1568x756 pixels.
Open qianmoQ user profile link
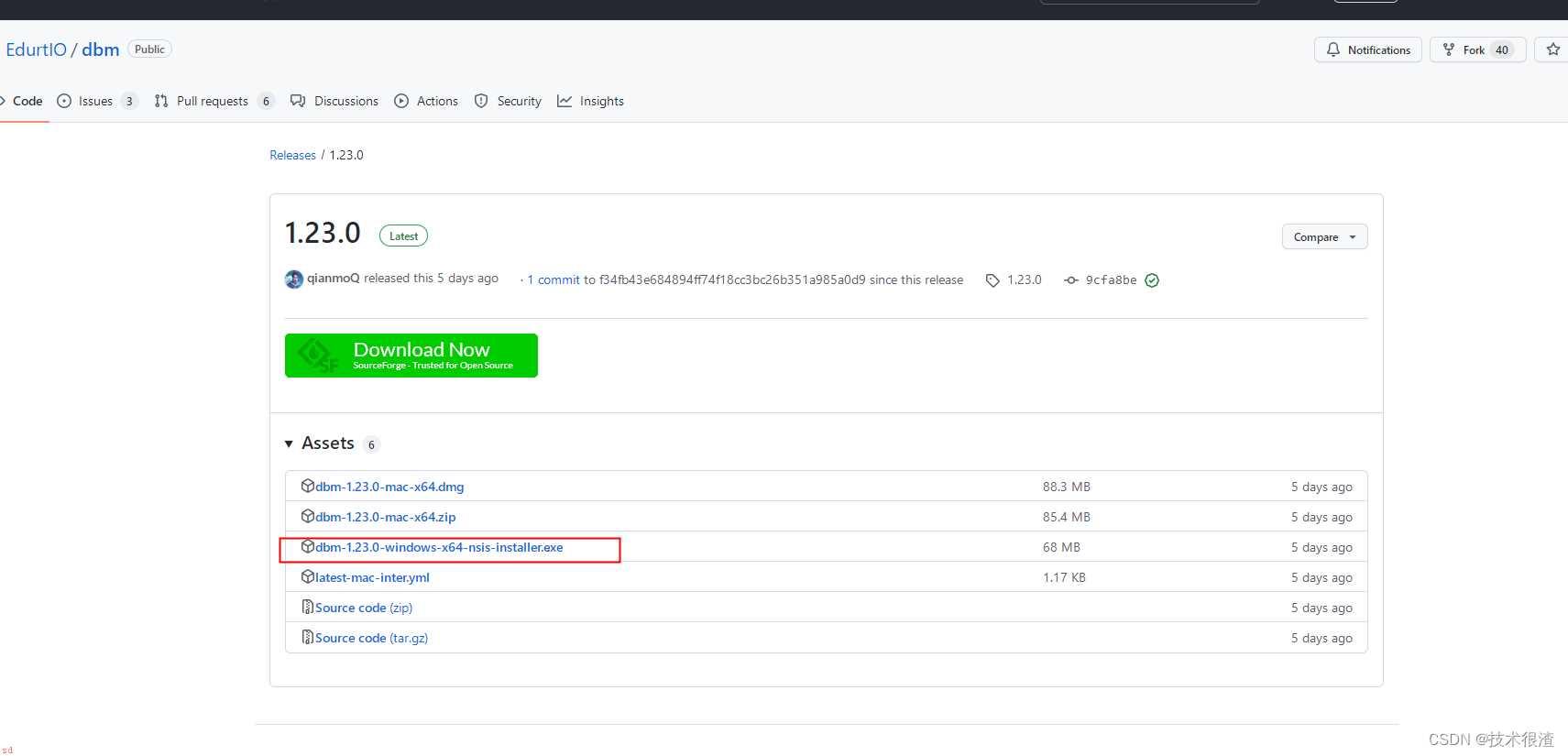334,279
